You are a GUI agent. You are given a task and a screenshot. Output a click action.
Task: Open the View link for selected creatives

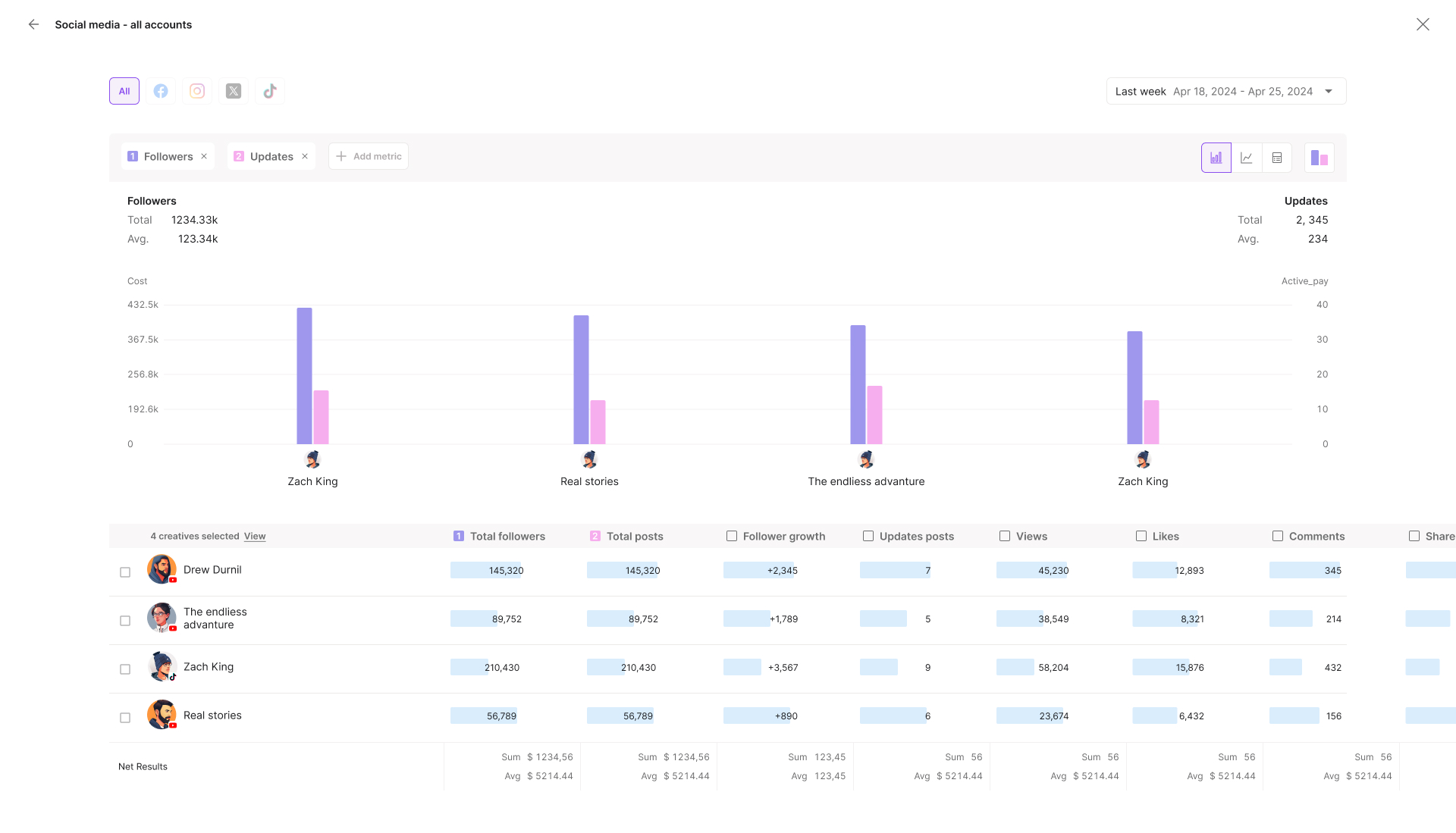[255, 537]
